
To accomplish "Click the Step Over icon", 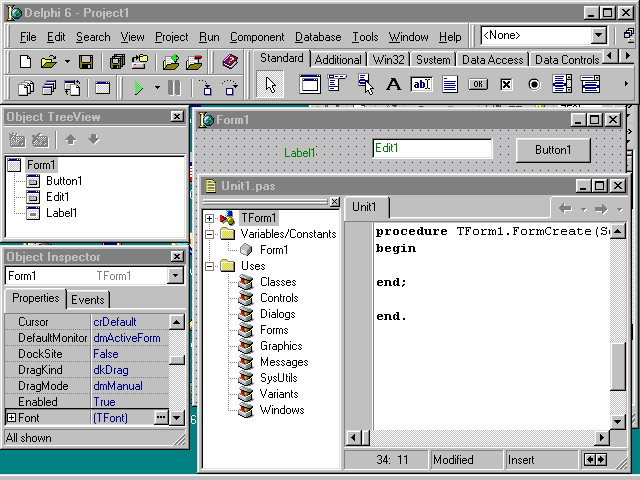I will [229, 88].
